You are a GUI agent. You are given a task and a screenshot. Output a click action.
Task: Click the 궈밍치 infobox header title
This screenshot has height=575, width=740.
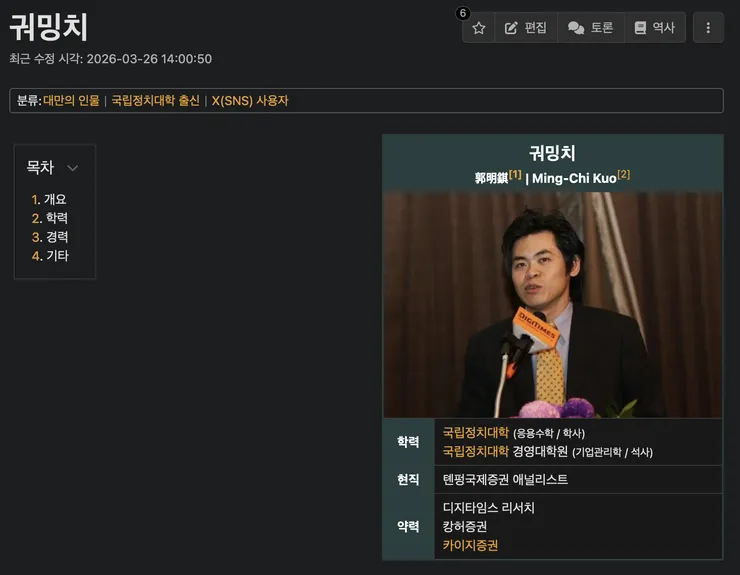[552, 153]
